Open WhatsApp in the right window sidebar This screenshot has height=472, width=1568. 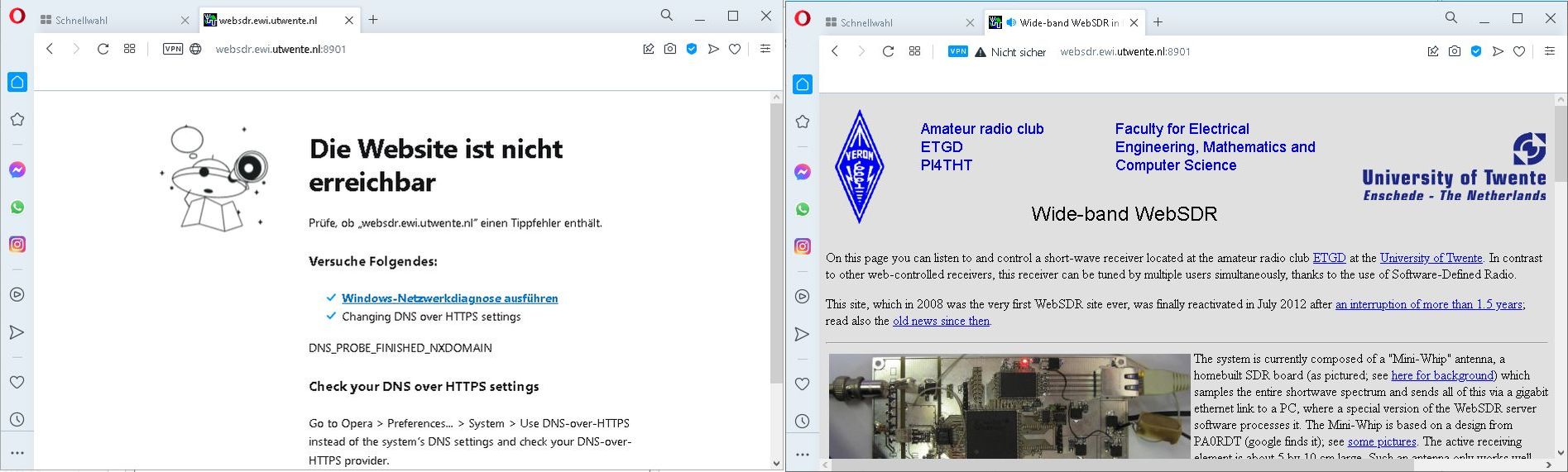[x=802, y=209]
